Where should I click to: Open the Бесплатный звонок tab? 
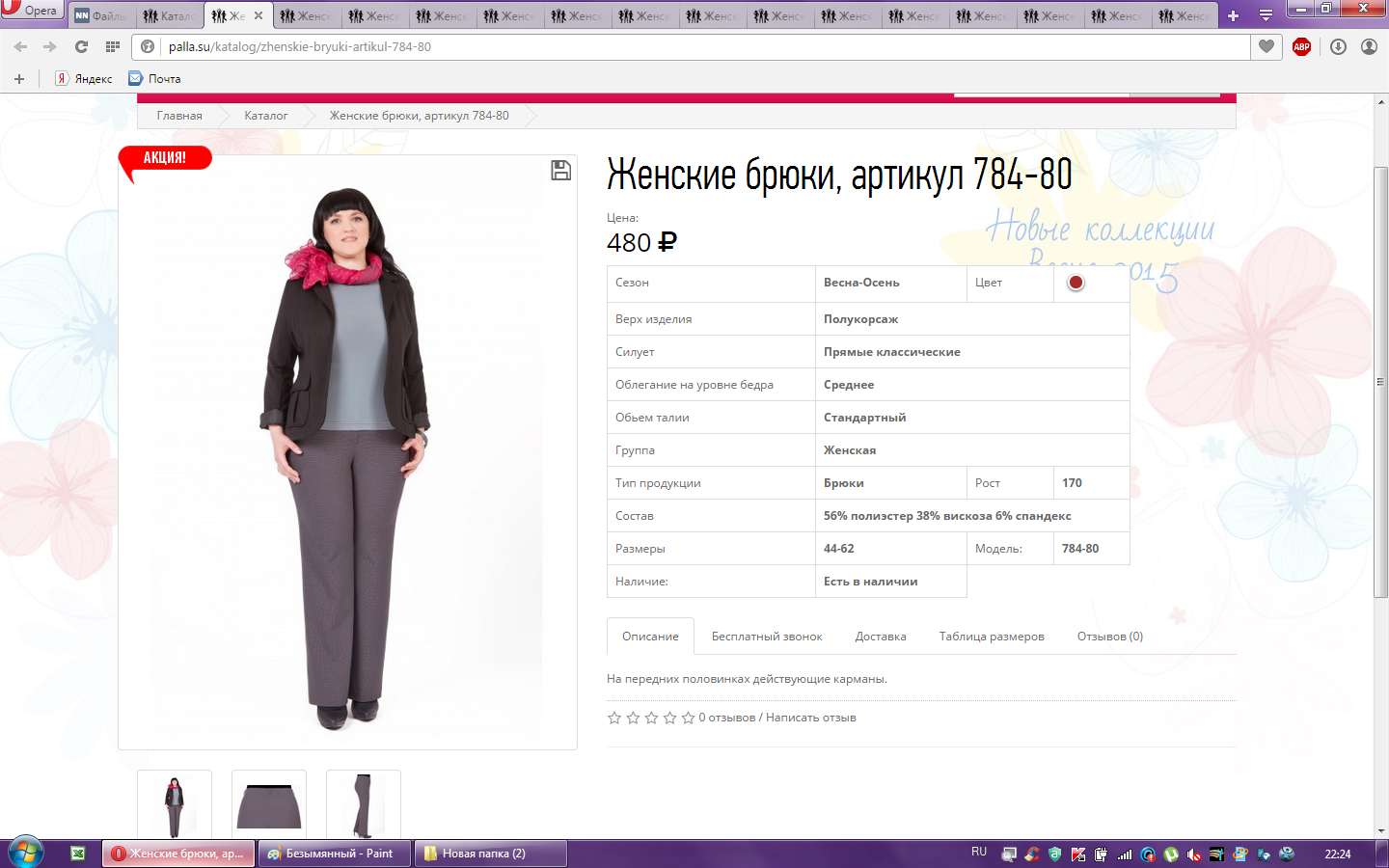tap(767, 637)
